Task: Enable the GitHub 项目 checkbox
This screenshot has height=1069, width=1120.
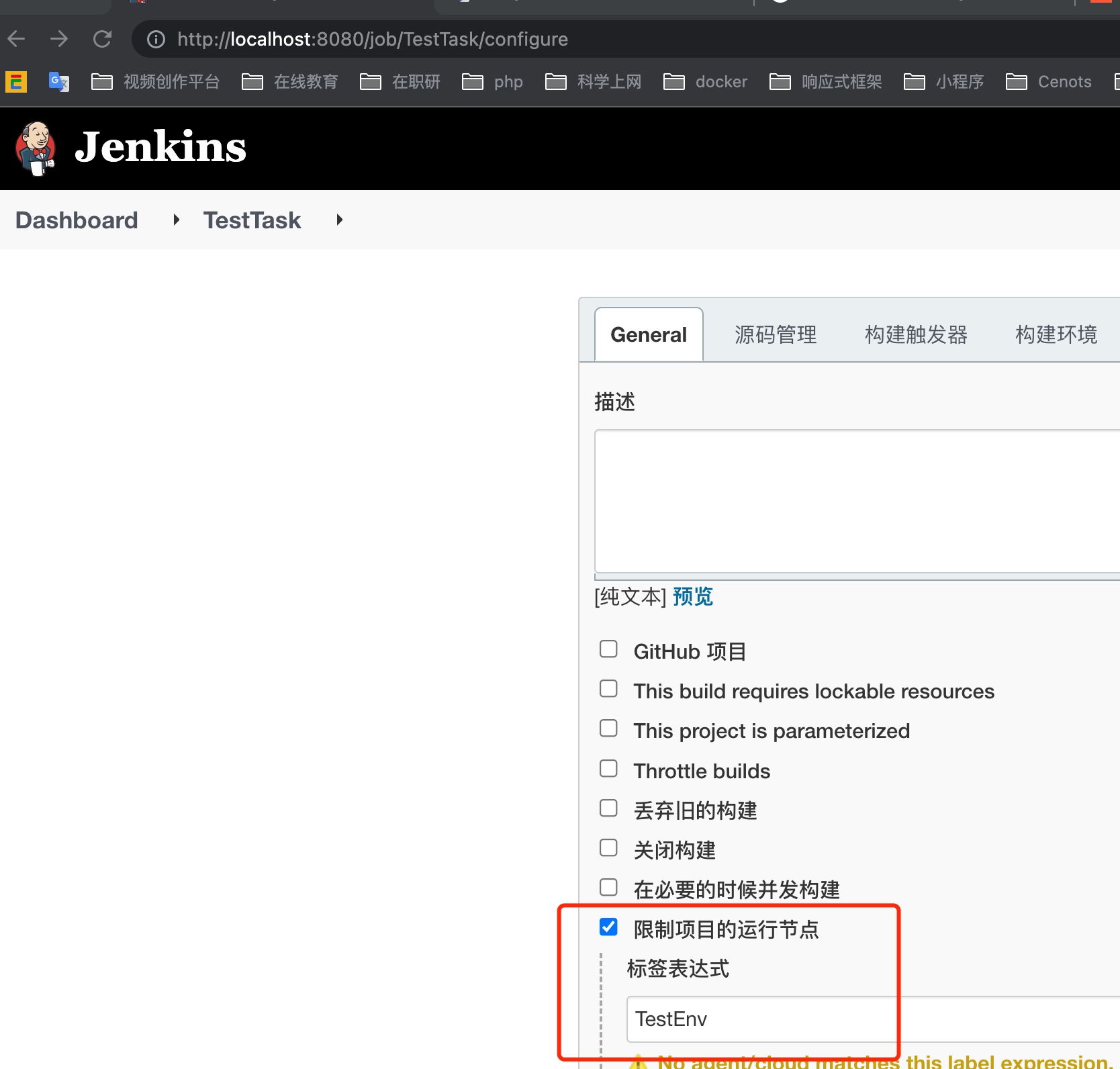Action: (x=608, y=649)
